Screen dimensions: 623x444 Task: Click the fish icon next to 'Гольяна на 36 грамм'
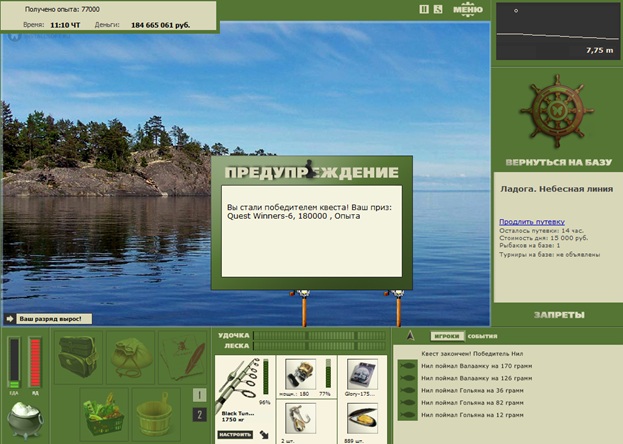tap(407, 390)
